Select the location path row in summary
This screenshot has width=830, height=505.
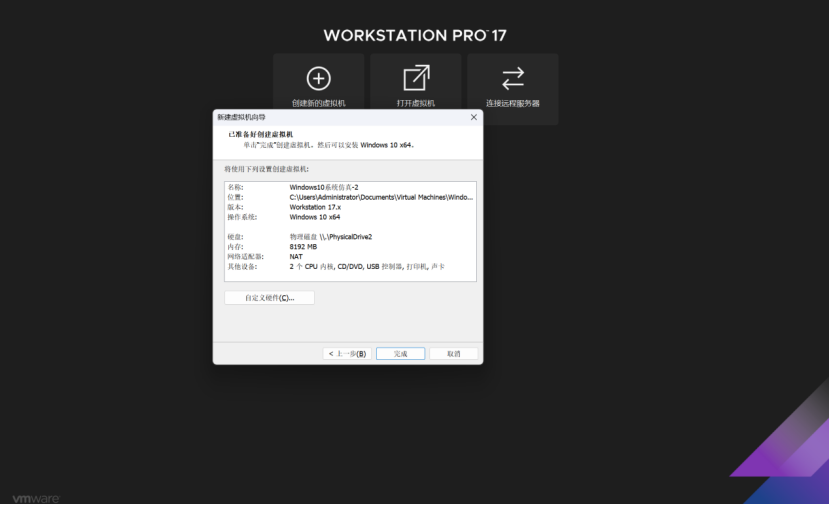tap(350, 197)
